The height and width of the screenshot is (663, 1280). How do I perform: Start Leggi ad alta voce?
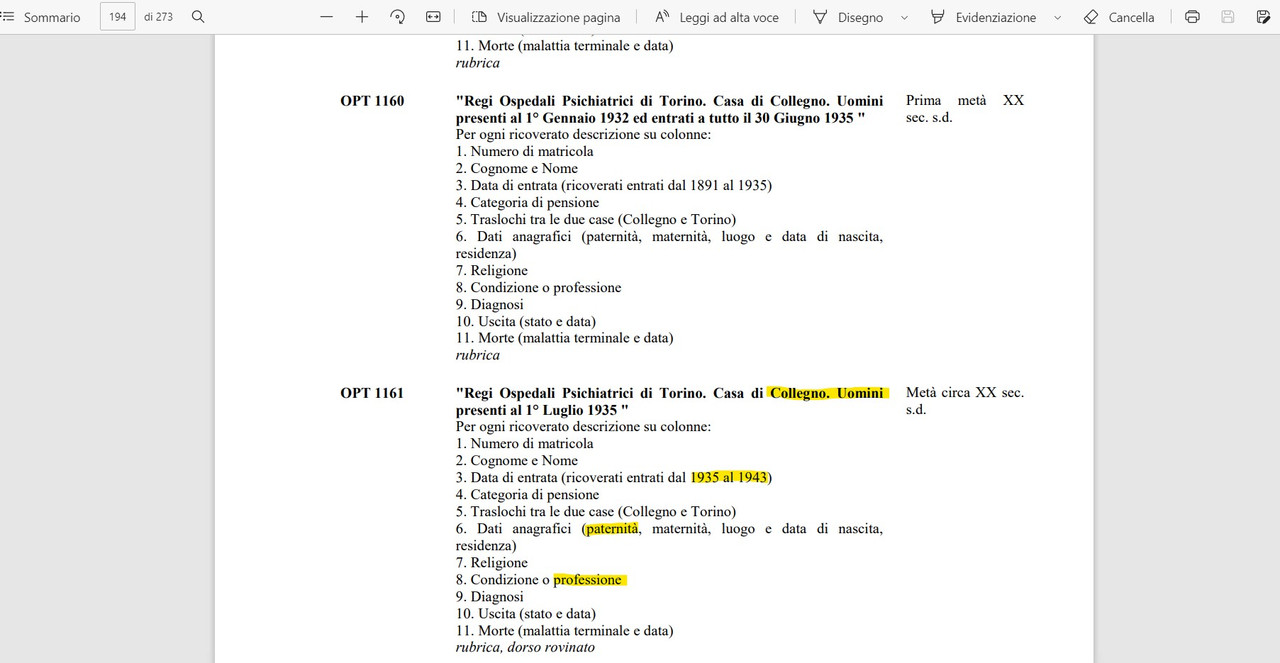717,17
